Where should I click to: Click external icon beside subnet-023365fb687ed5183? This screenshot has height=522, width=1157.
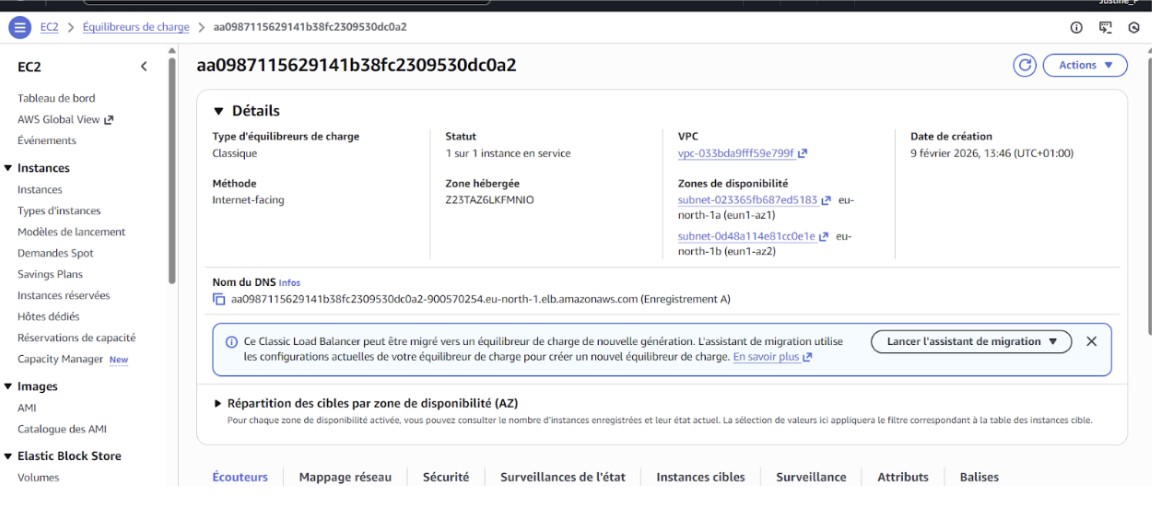coord(826,200)
